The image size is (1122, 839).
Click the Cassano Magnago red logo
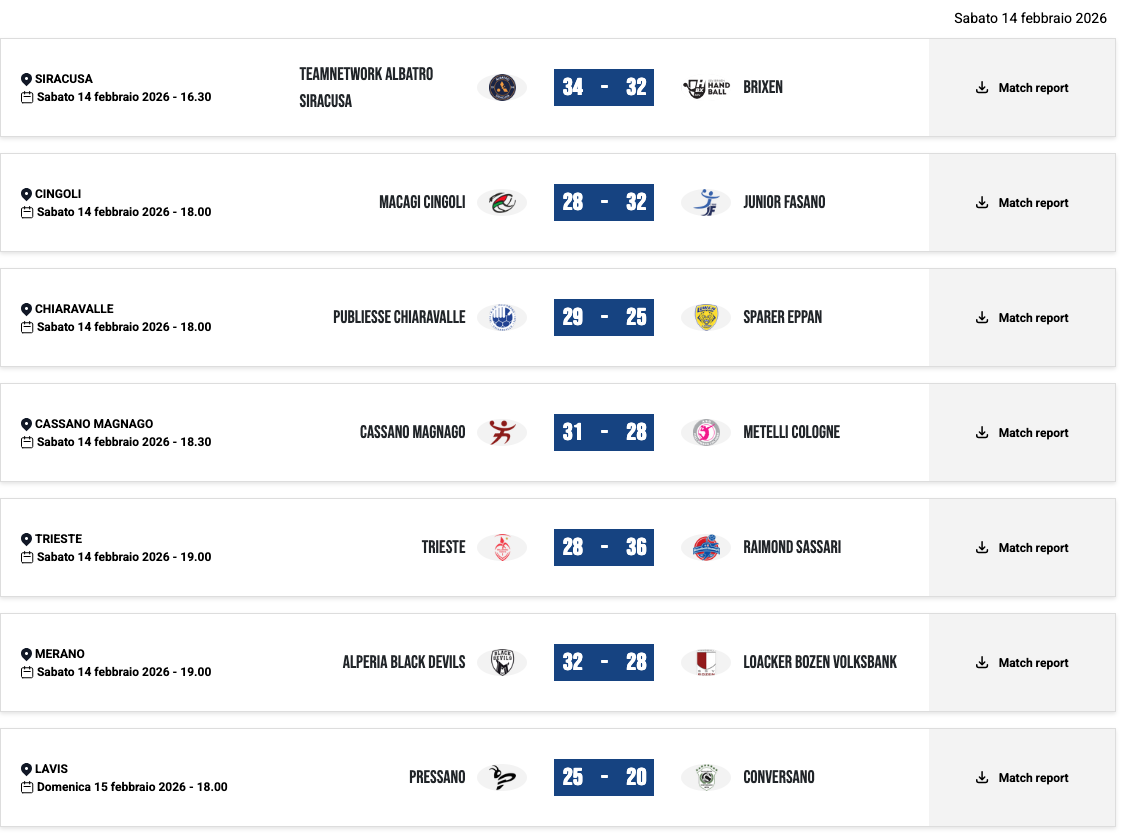click(x=501, y=432)
